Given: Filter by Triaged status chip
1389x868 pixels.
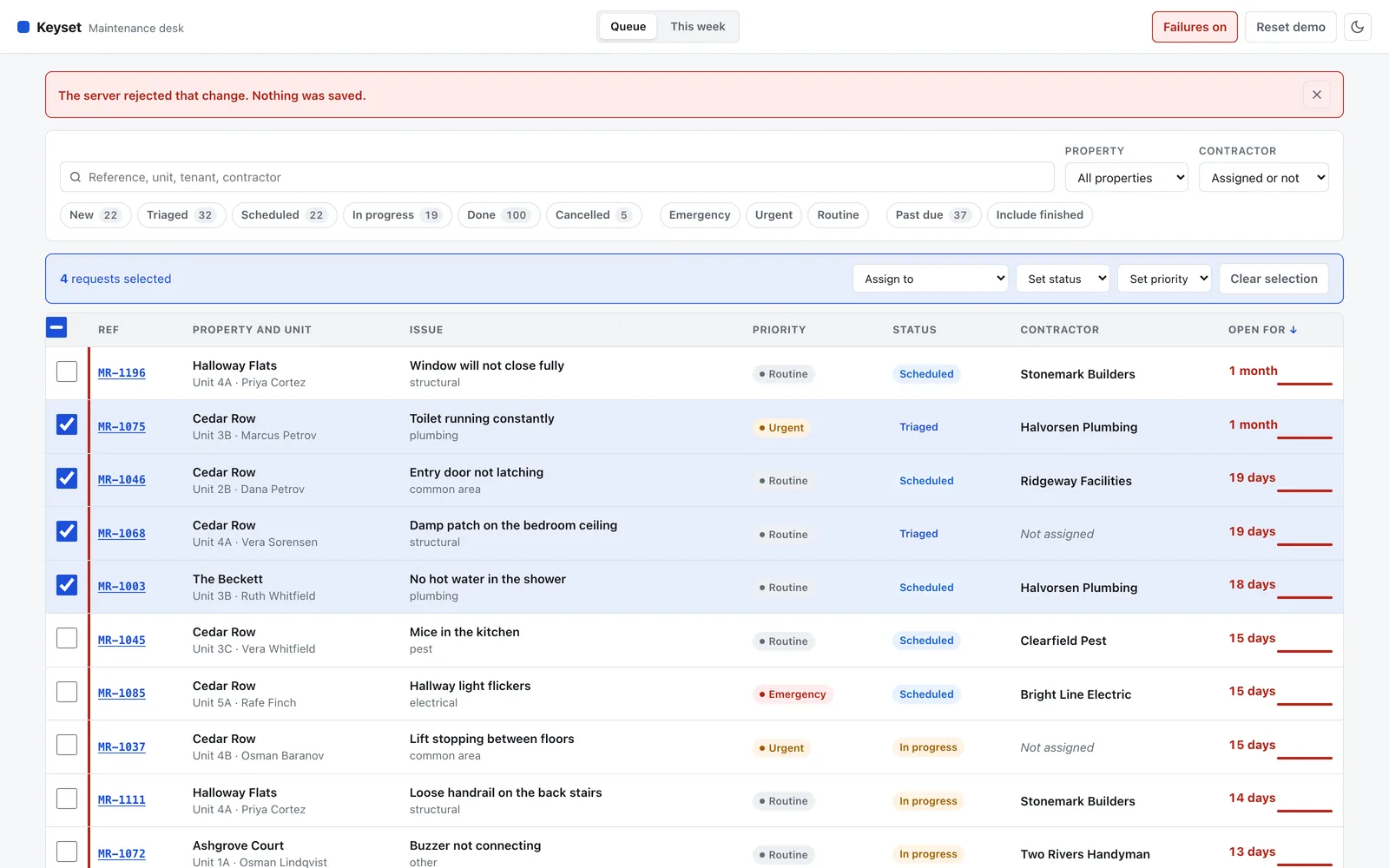Looking at the screenshot, I should (x=181, y=215).
